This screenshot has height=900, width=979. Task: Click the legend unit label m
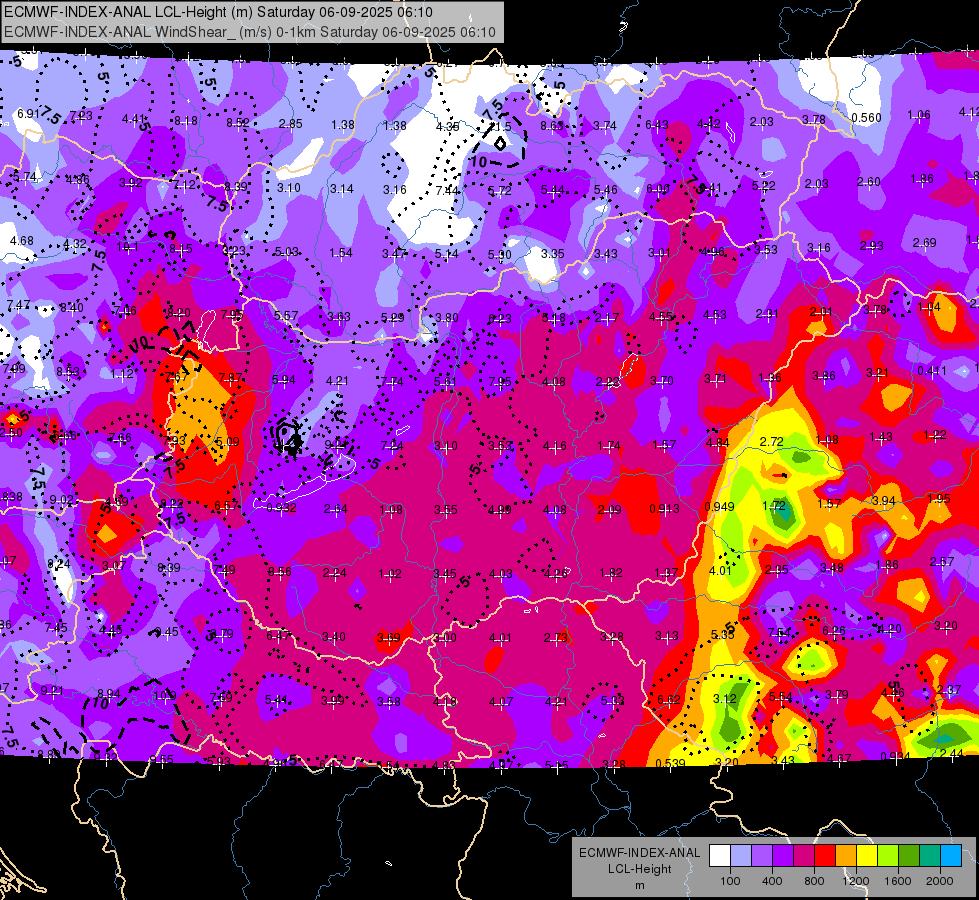(639, 886)
